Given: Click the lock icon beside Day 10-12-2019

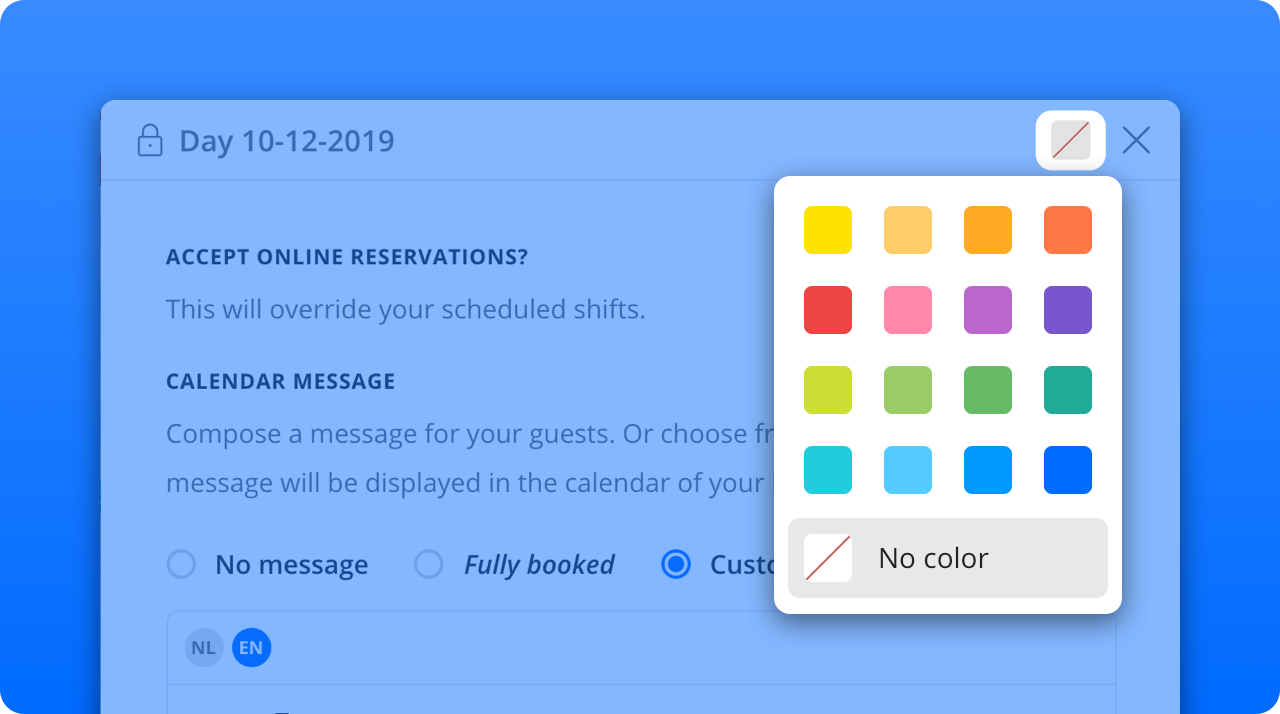Looking at the screenshot, I should pyautogui.click(x=150, y=141).
